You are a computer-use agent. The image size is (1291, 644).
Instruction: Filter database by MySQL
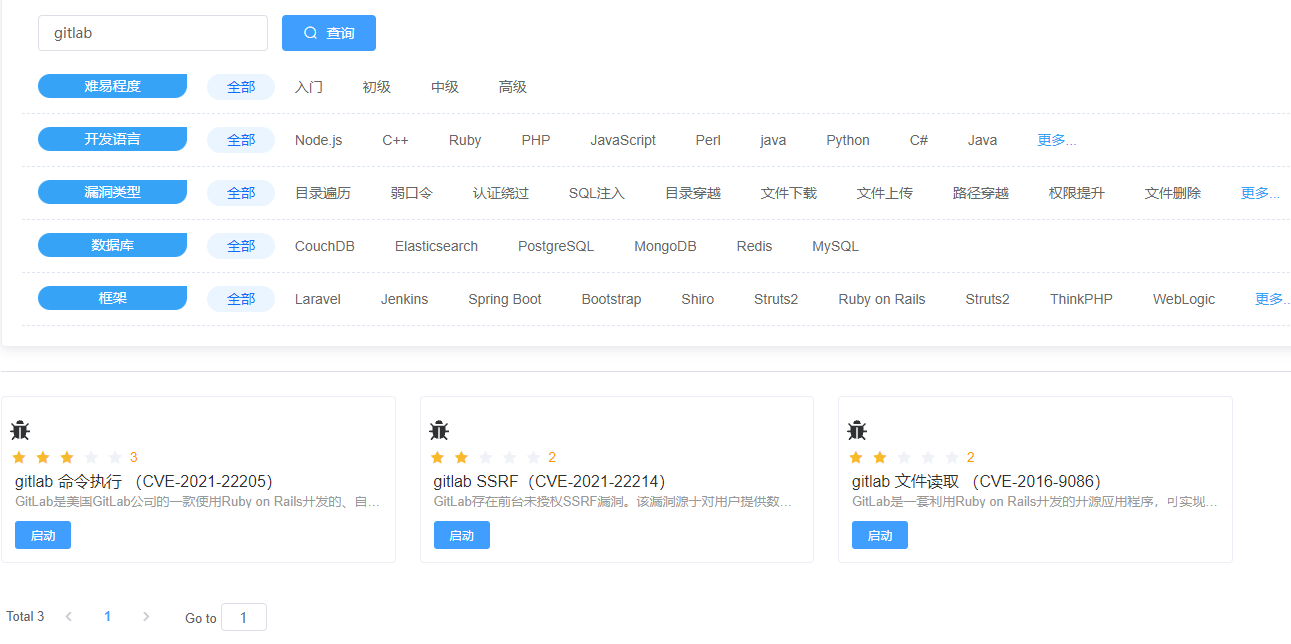835,246
